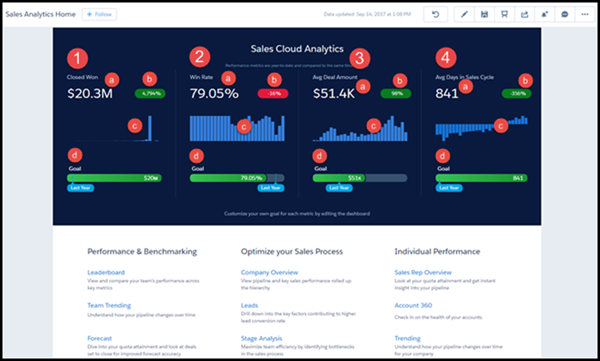Click the Individual Performance heading
This screenshot has height=361, width=600.
[437, 252]
